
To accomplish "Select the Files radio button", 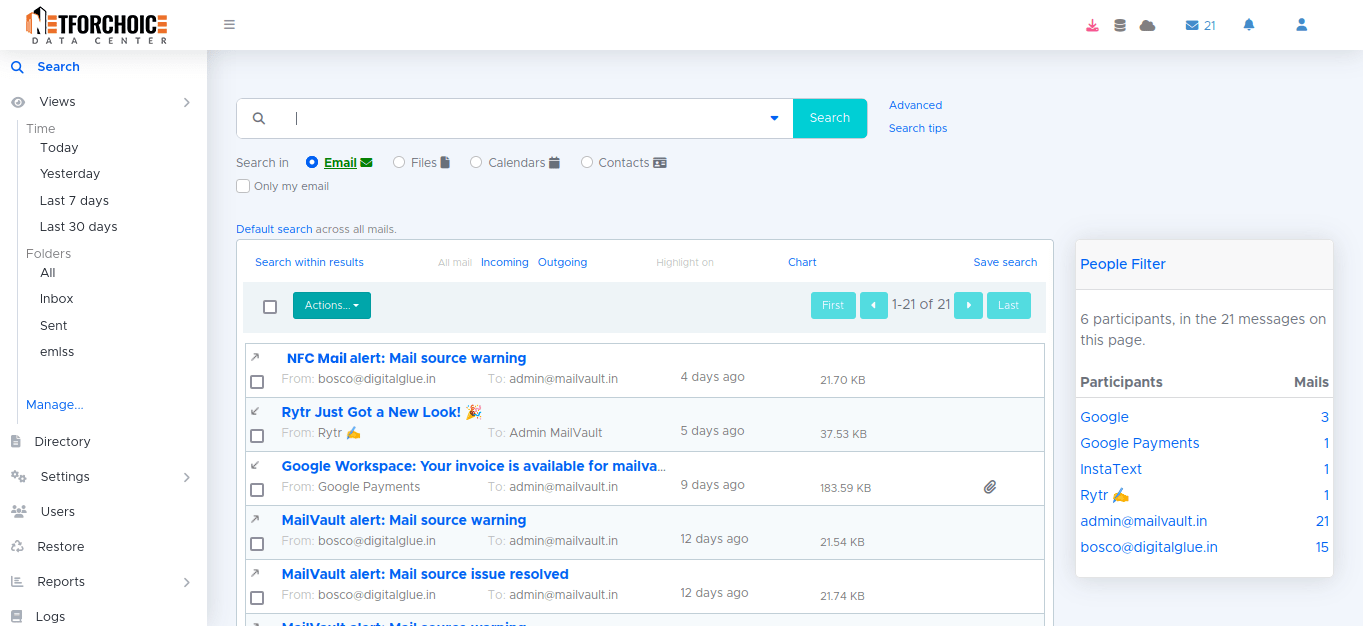I will (399, 162).
